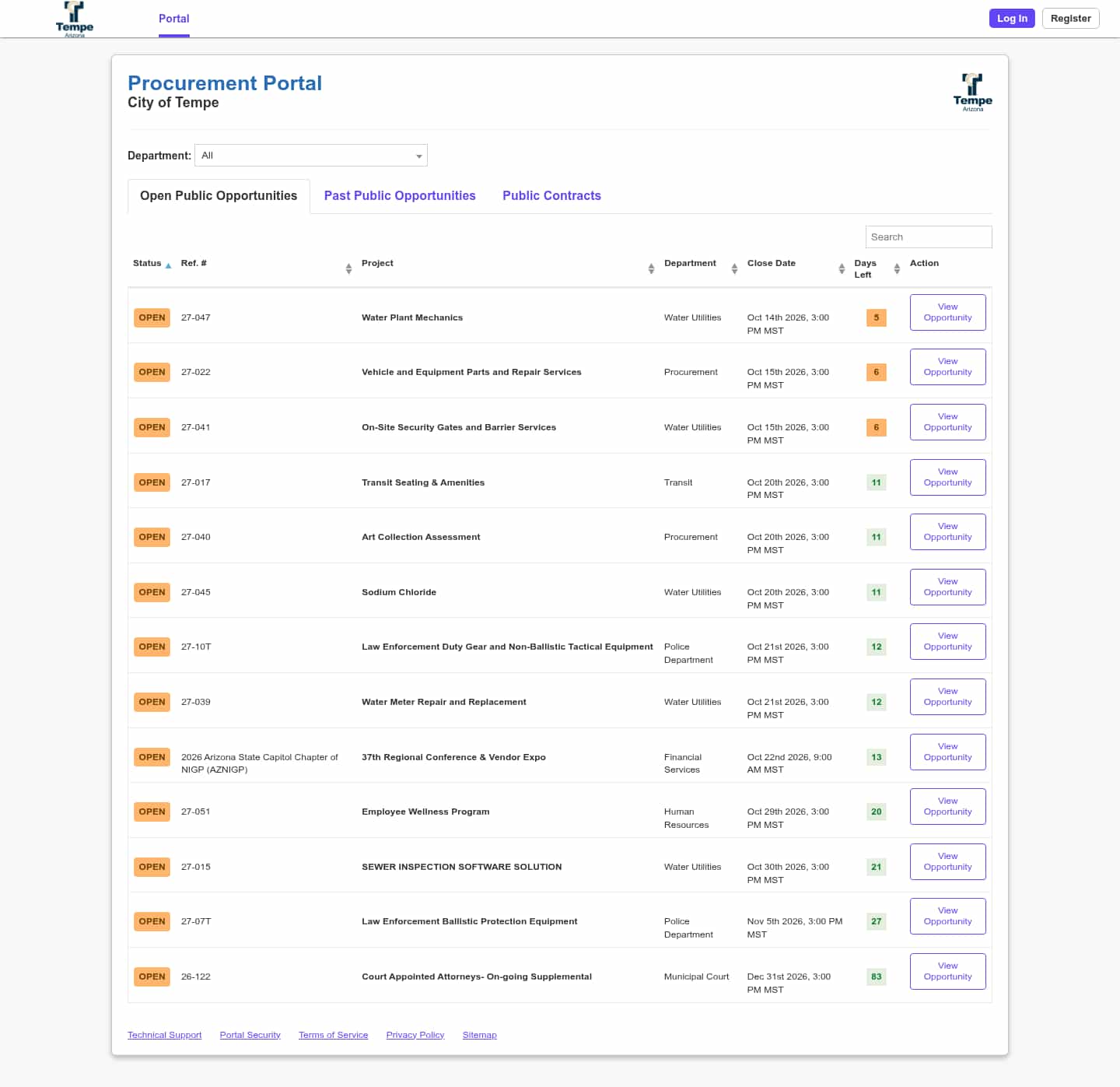The height and width of the screenshot is (1087, 1120).
Task: View Opportunity for Transit Seating & Amenities
Action: (x=947, y=477)
